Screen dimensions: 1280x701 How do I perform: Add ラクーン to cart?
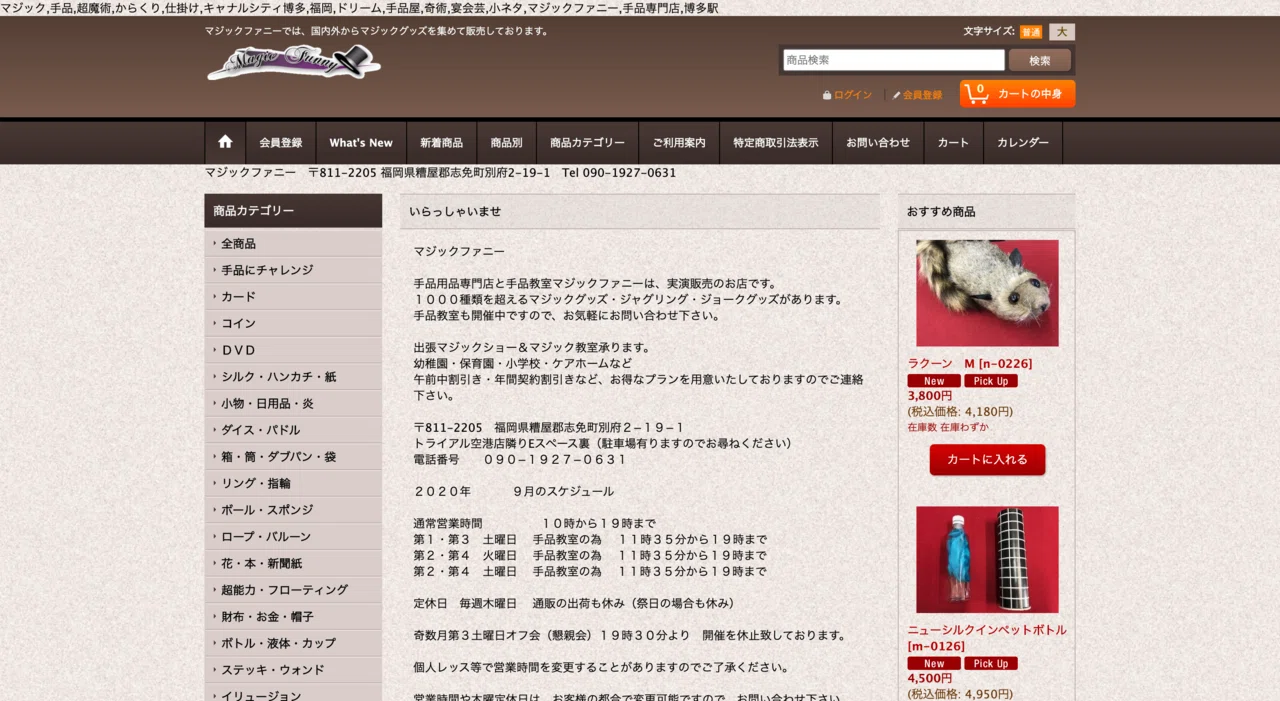click(x=987, y=459)
